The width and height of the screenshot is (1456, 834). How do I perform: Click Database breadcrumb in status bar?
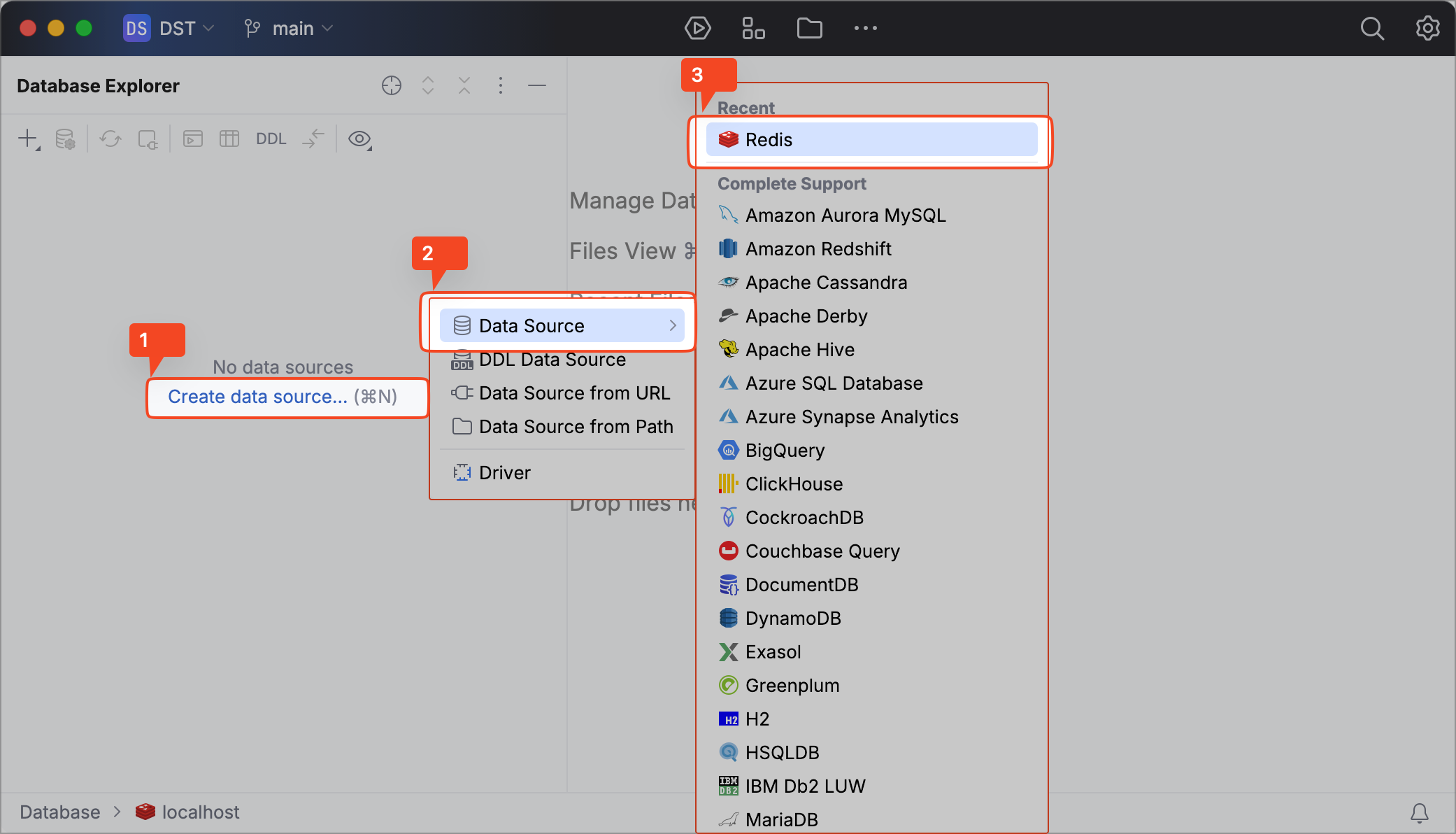(x=60, y=812)
